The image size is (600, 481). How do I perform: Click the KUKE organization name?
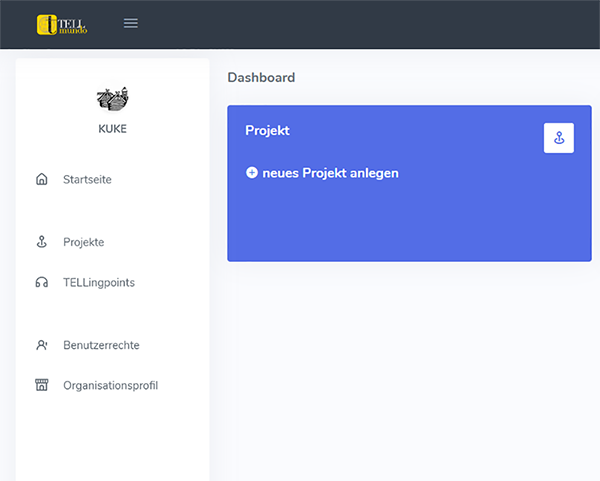pyautogui.click(x=112, y=129)
